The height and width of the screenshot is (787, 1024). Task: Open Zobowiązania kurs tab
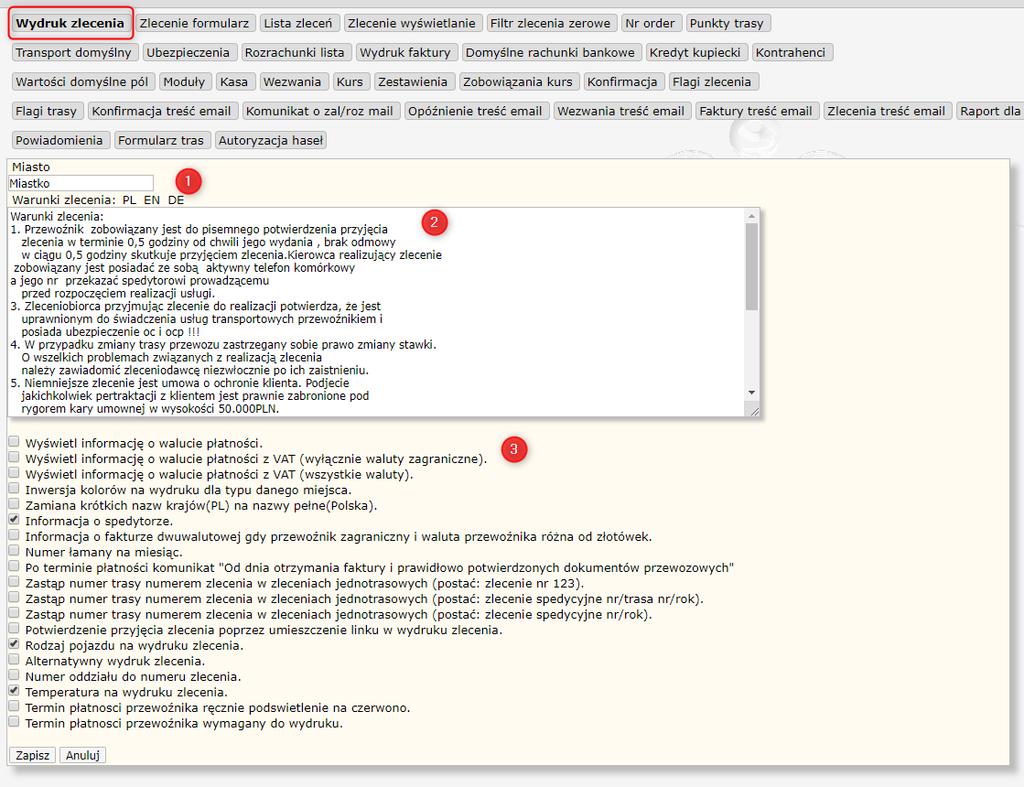click(x=517, y=82)
